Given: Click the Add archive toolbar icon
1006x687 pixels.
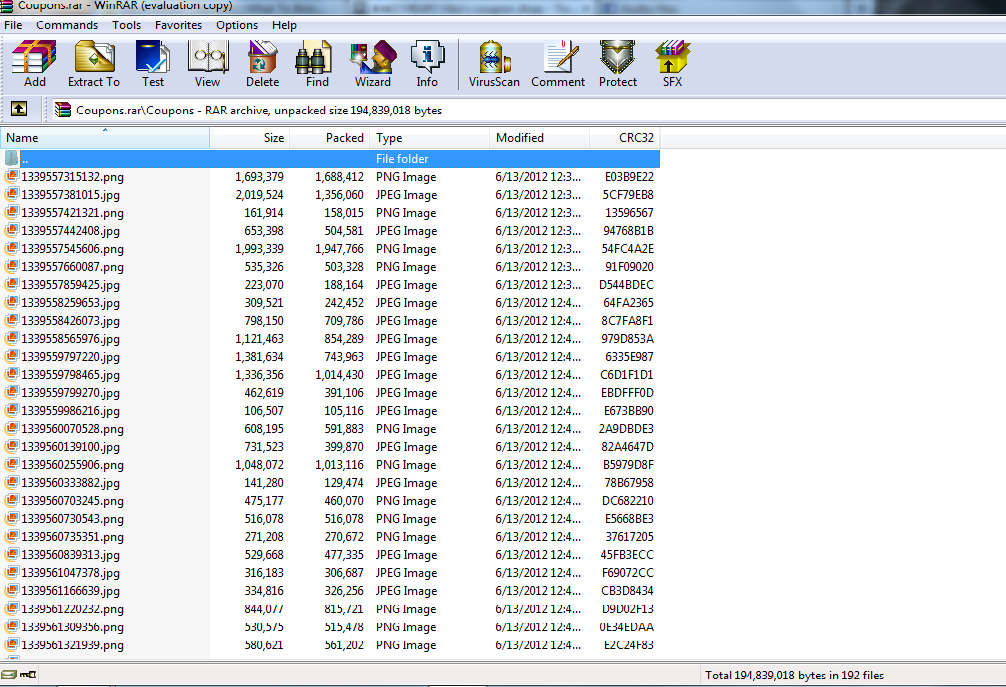Looking at the screenshot, I should click(35, 64).
